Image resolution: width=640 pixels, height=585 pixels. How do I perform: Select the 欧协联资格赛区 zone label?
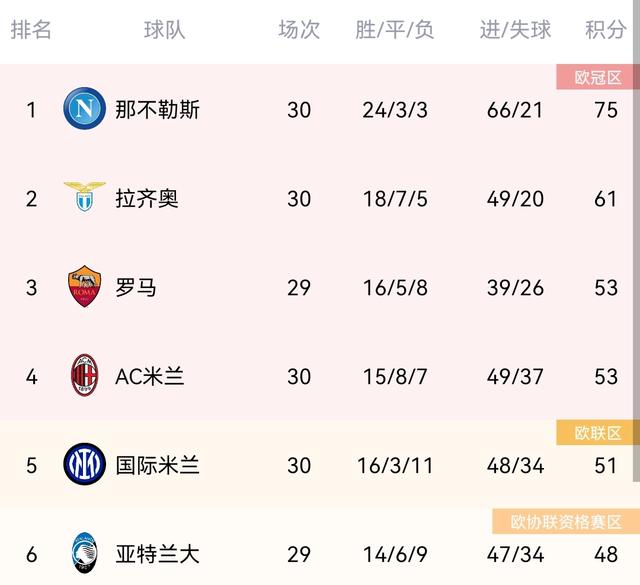tap(566, 522)
